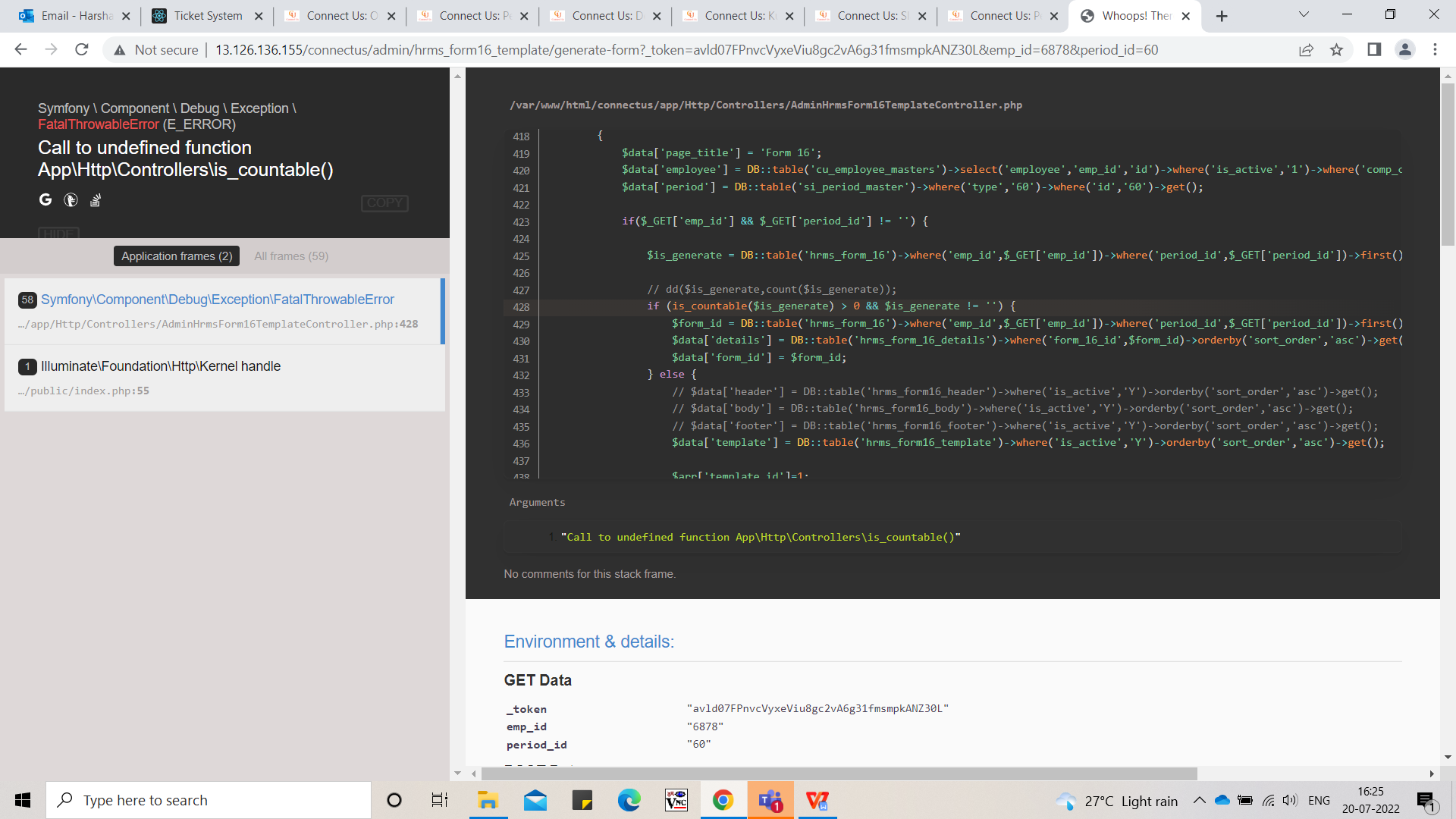Open the Not secure site info warning
The width and height of the screenshot is (1456, 819).
[x=155, y=50]
